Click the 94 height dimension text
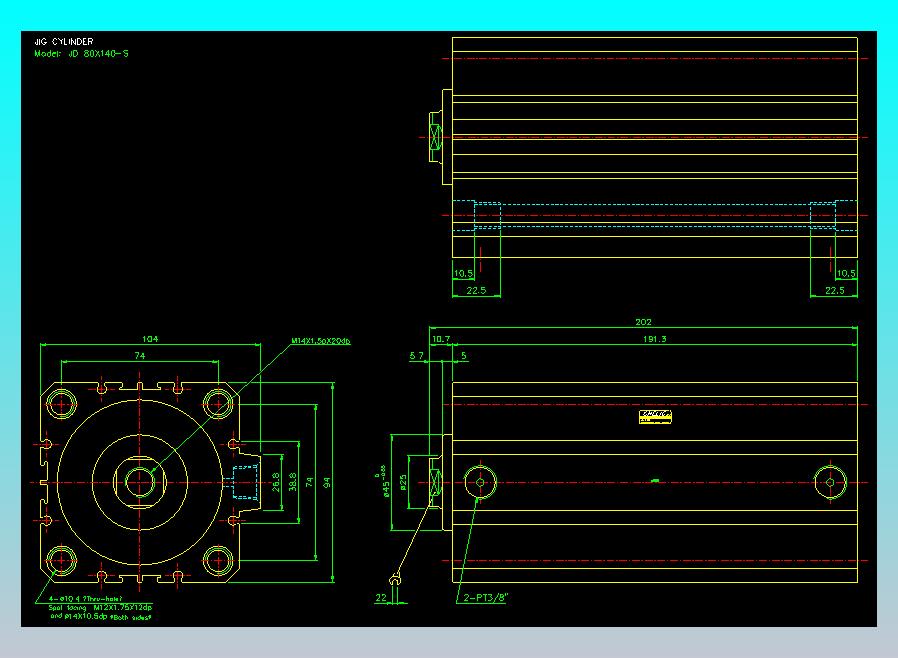898x658 pixels. [x=327, y=483]
